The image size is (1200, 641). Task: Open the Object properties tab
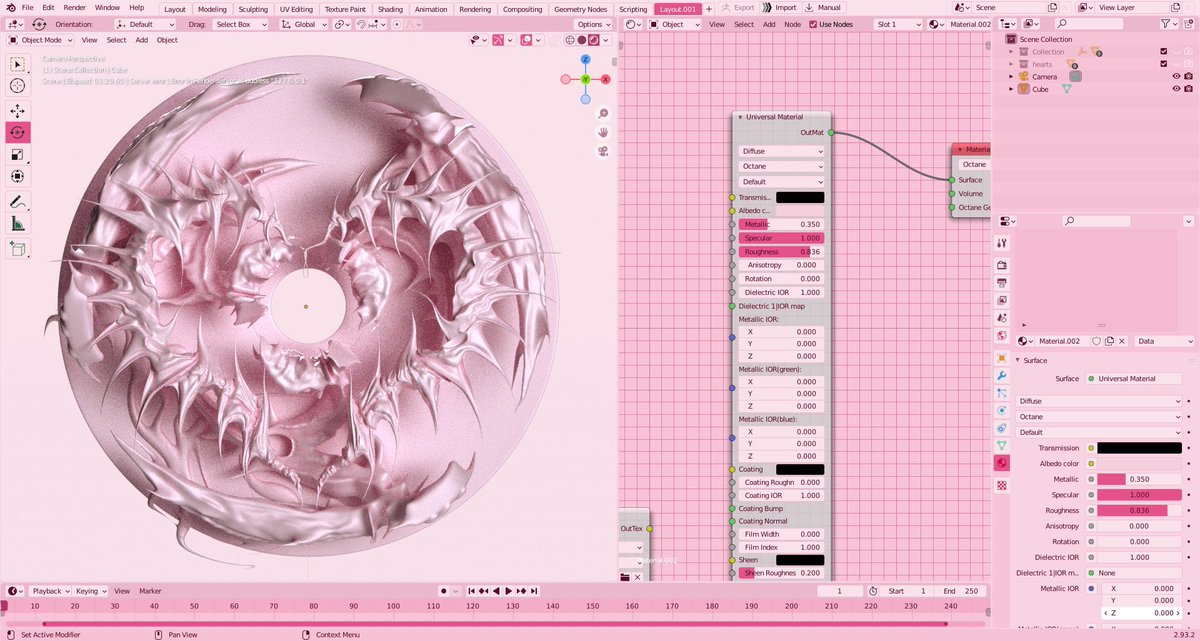(1002, 357)
